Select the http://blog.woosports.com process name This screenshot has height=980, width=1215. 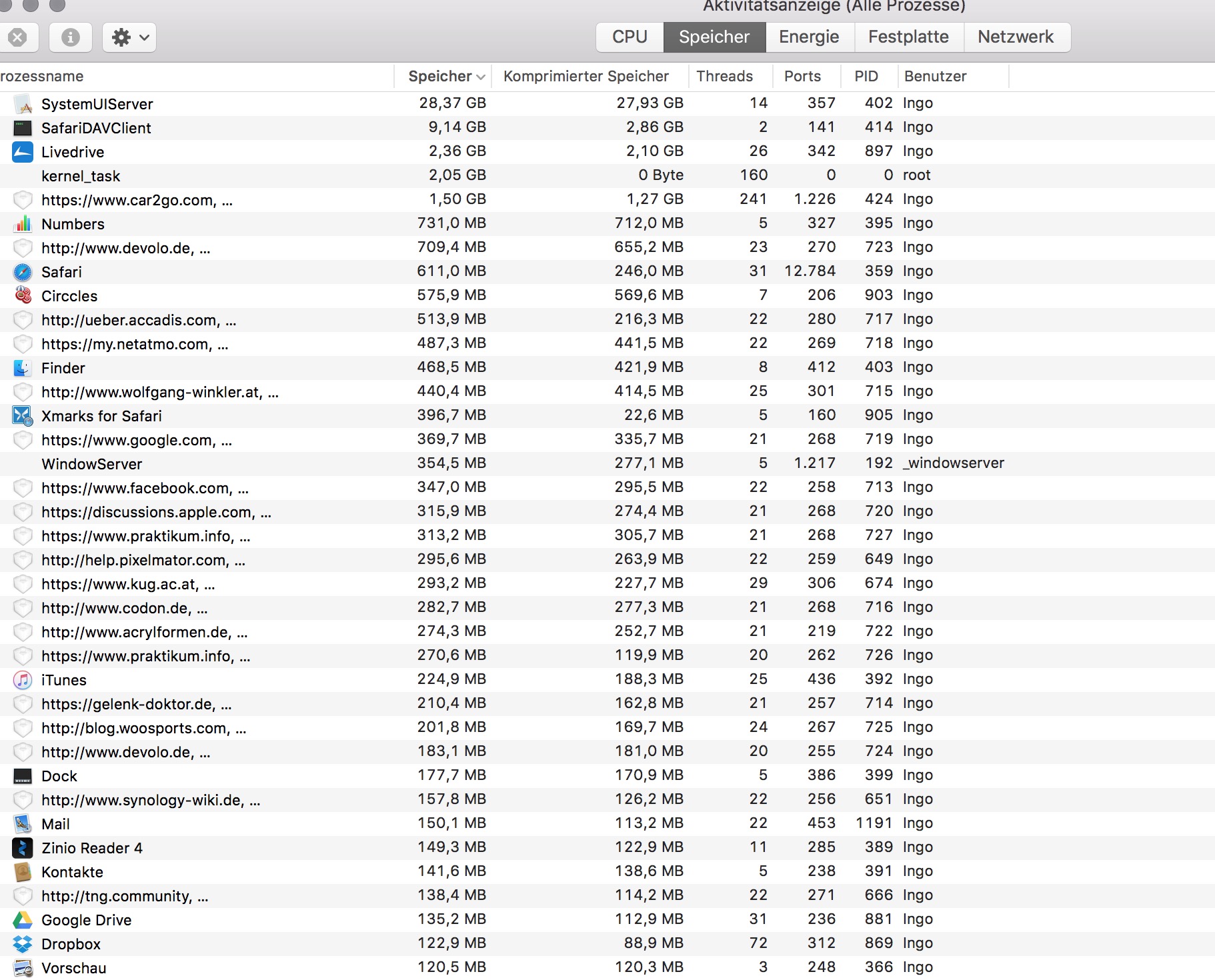point(144,728)
